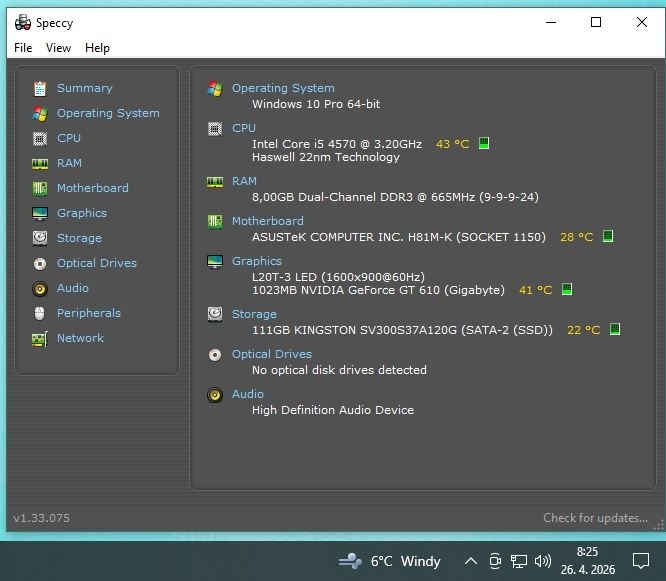Image resolution: width=666 pixels, height=581 pixels.
Task: Click the Windows 10 Pro 64-bit text
Action: [x=316, y=104]
